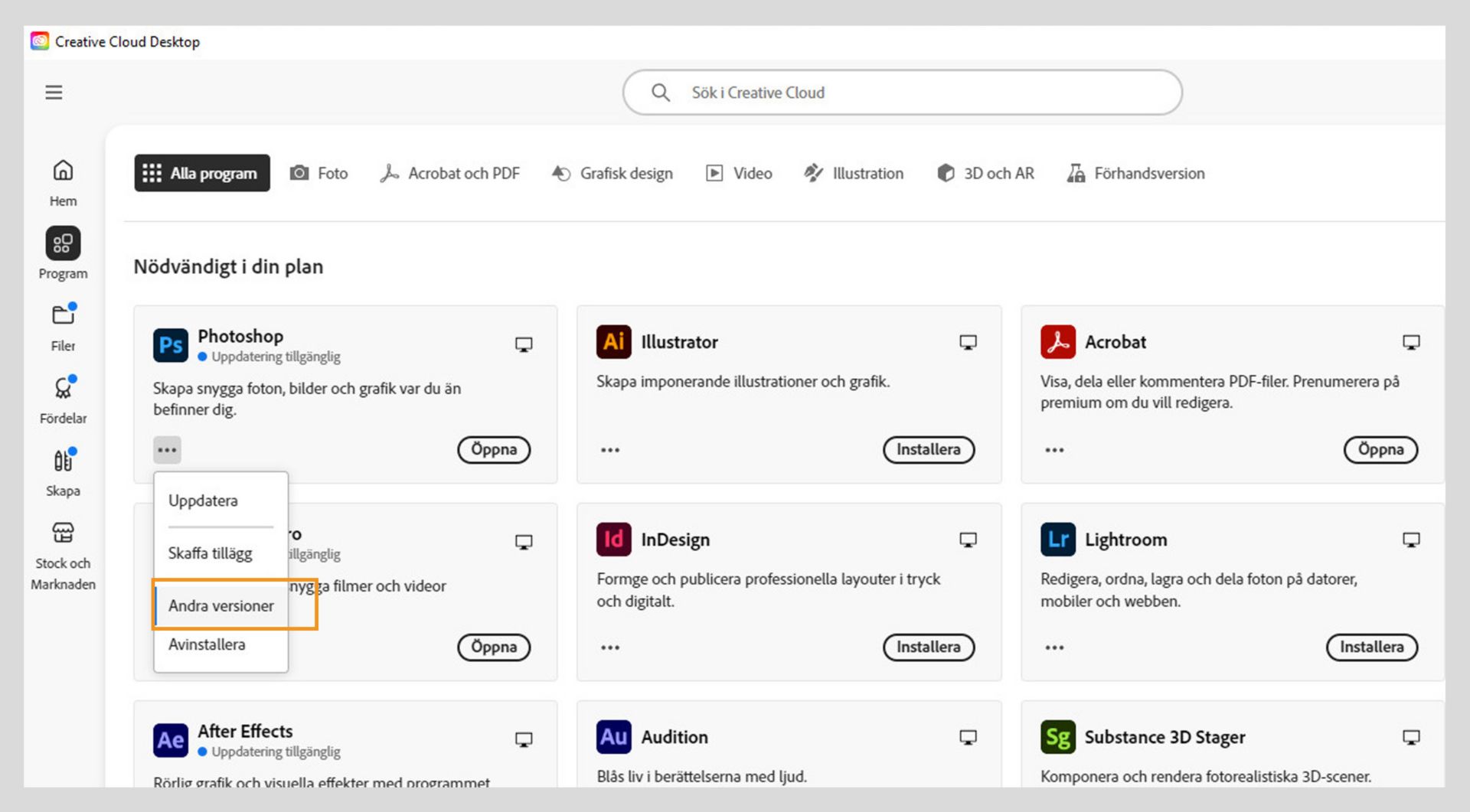
Task: Go to Hem home icon
Action: point(63,171)
